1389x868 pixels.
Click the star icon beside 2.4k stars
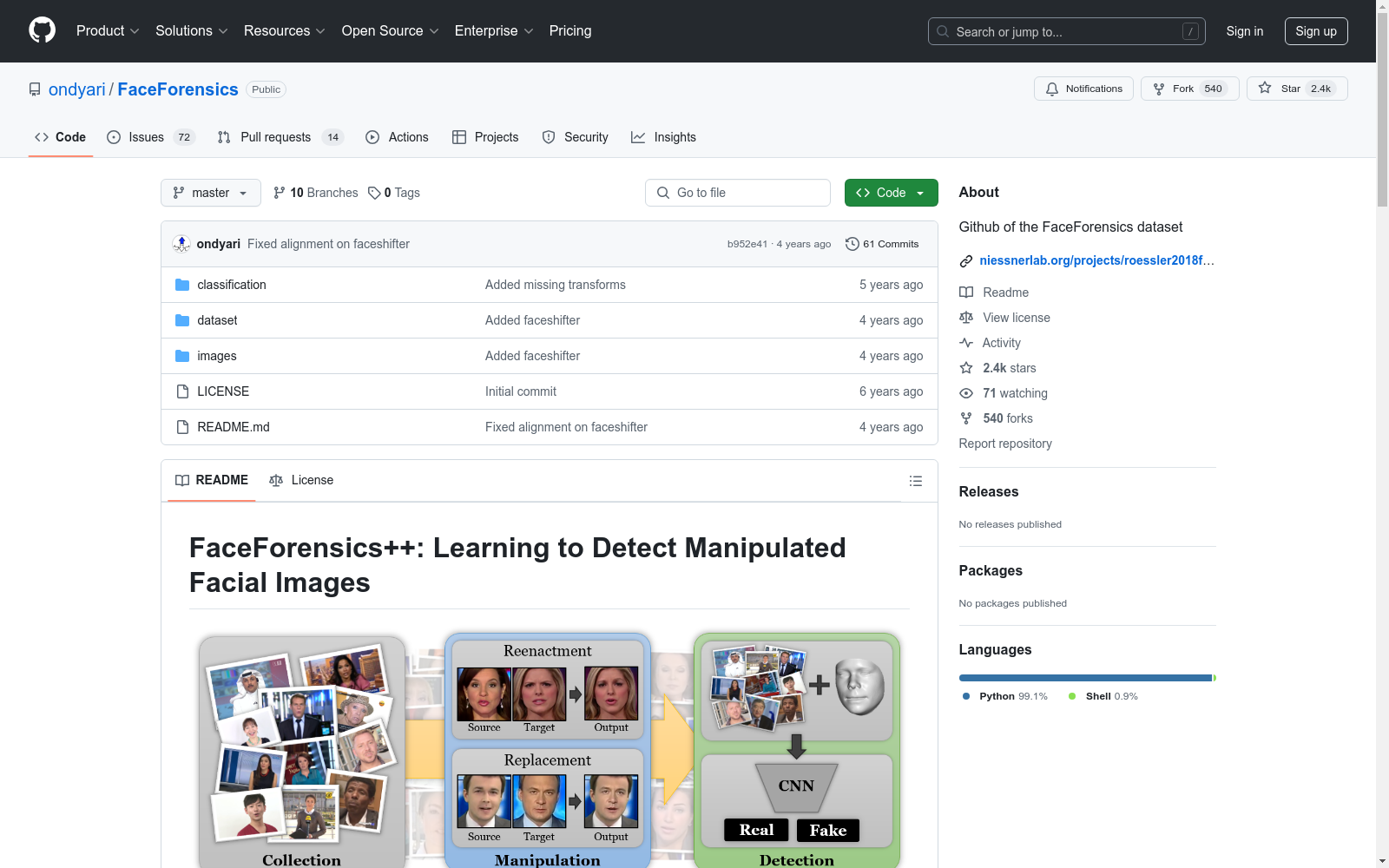pos(966,368)
